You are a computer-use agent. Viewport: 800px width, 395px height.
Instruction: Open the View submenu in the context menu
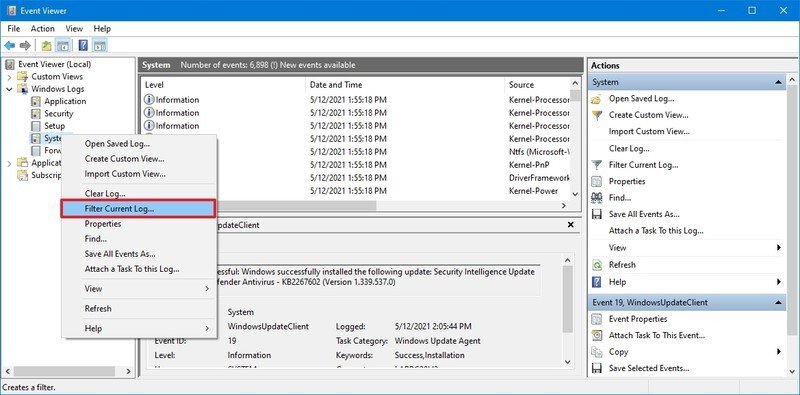pyautogui.click(x=139, y=289)
